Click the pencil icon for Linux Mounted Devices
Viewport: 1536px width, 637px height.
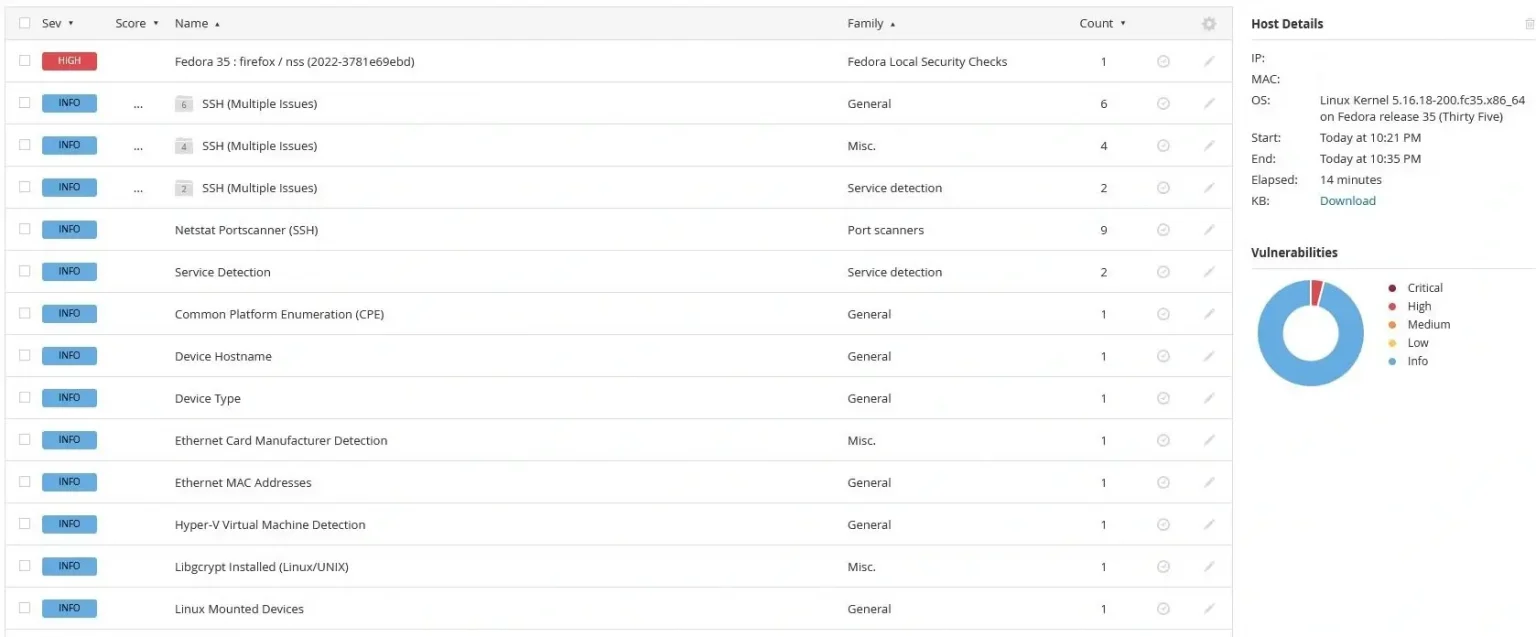point(1209,609)
